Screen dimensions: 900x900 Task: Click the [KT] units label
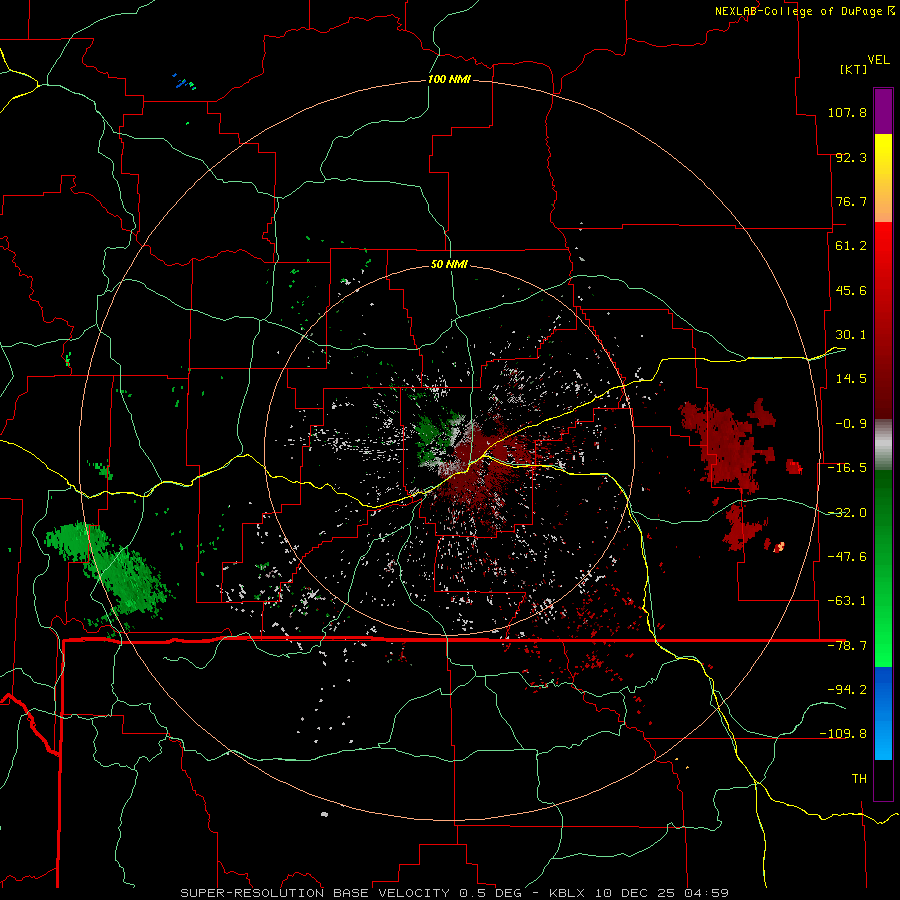coord(854,69)
